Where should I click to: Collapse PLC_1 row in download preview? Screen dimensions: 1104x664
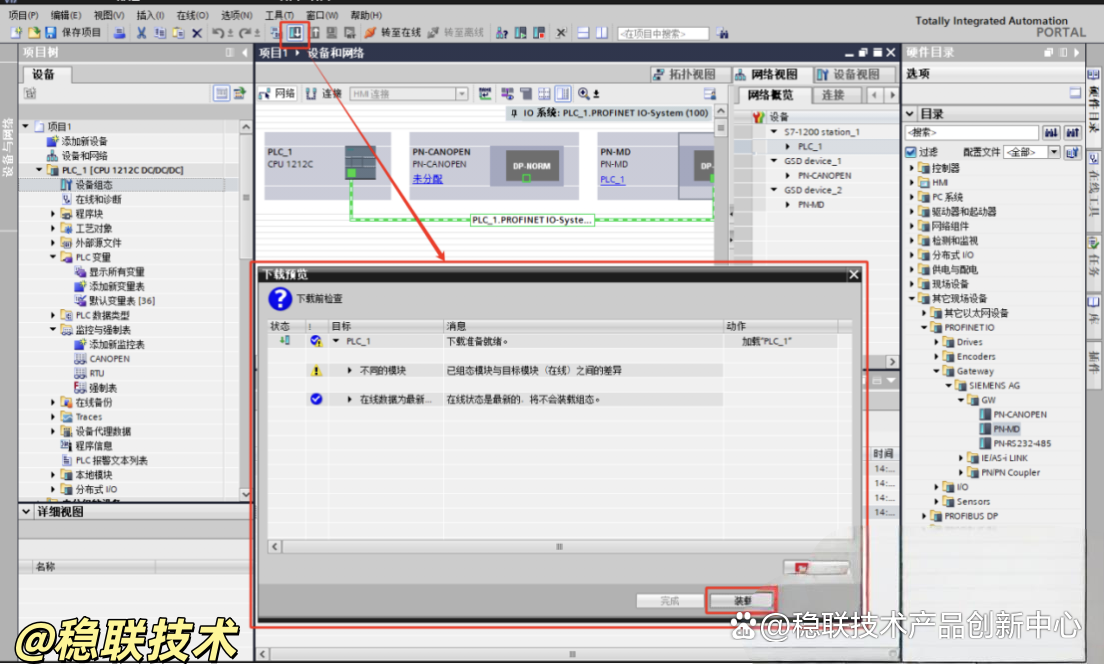tap(336, 342)
